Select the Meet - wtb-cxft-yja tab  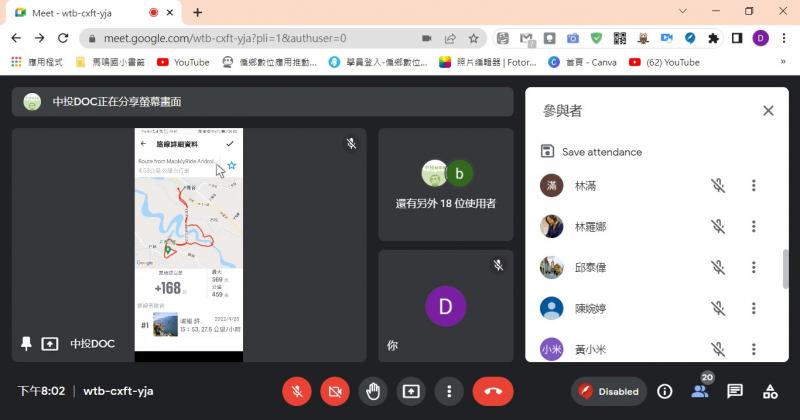tap(93, 13)
